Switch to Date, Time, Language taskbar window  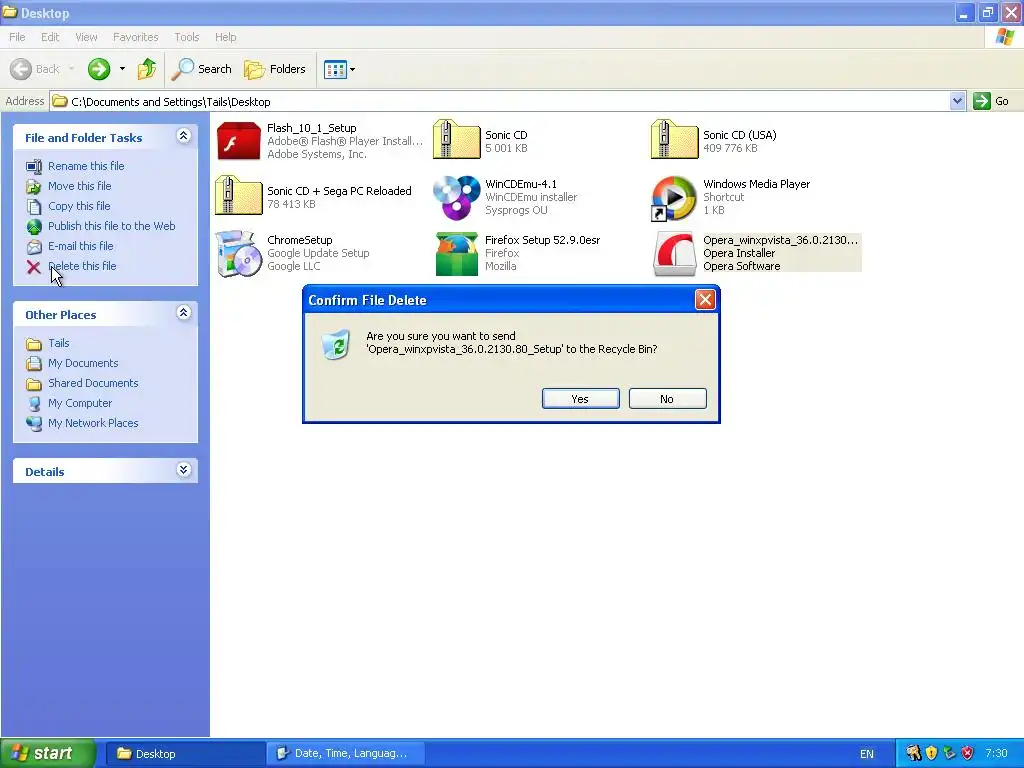[345, 754]
